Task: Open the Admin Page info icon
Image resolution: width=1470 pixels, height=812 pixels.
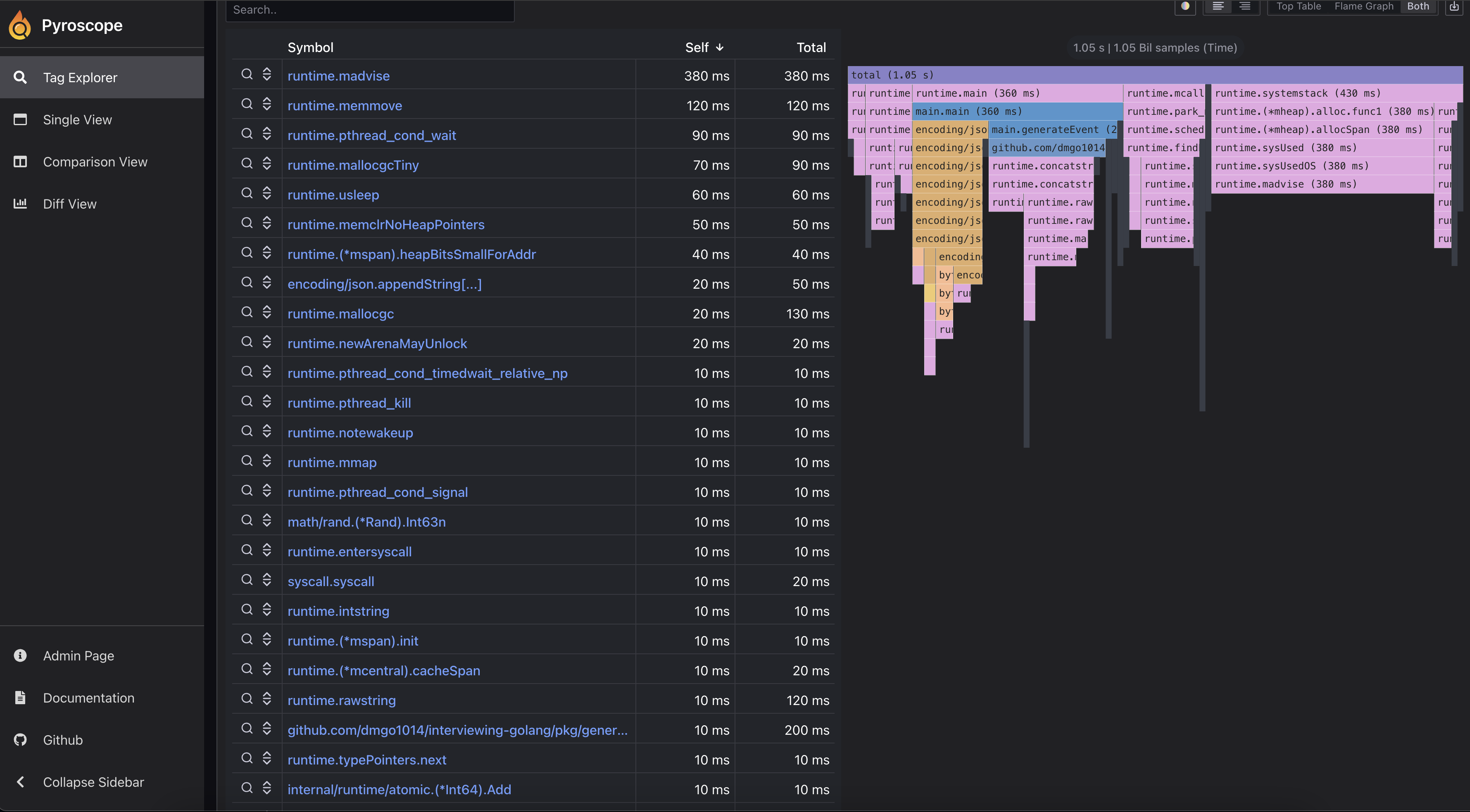Action: (x=21, y=655)
